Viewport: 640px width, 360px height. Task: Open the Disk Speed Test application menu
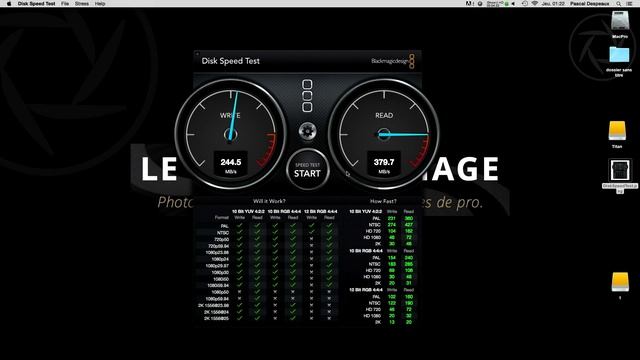pyautogui.click(x=36, y=3)
